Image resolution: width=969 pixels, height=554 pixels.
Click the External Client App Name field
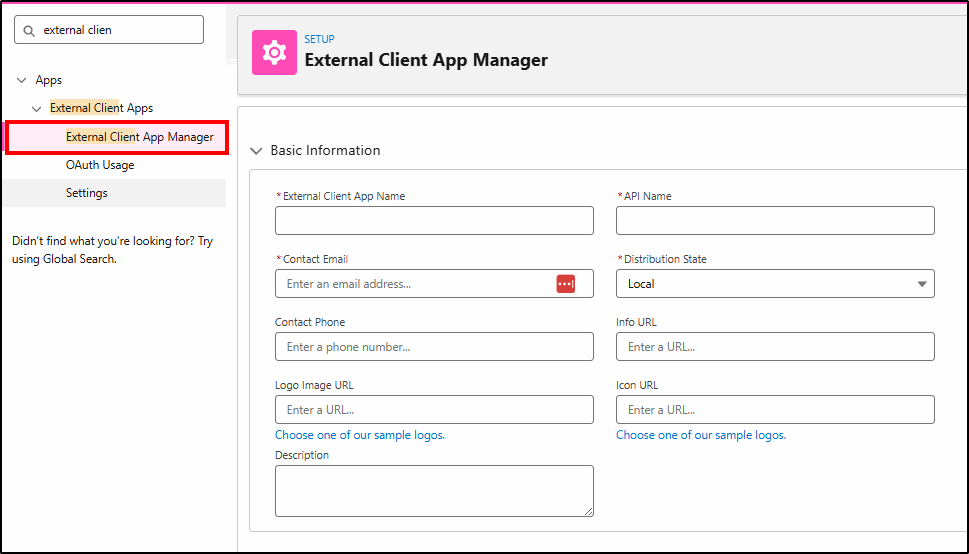coord(434,221)
